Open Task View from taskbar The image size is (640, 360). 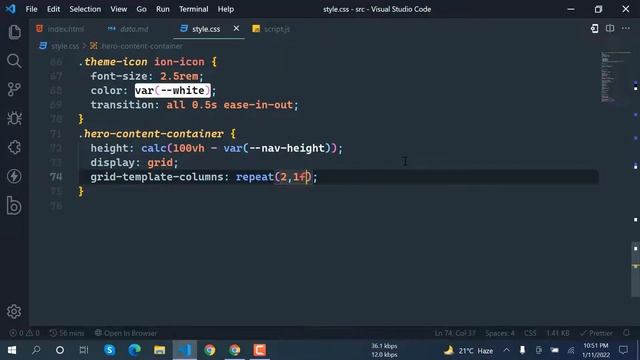[84, 350]
